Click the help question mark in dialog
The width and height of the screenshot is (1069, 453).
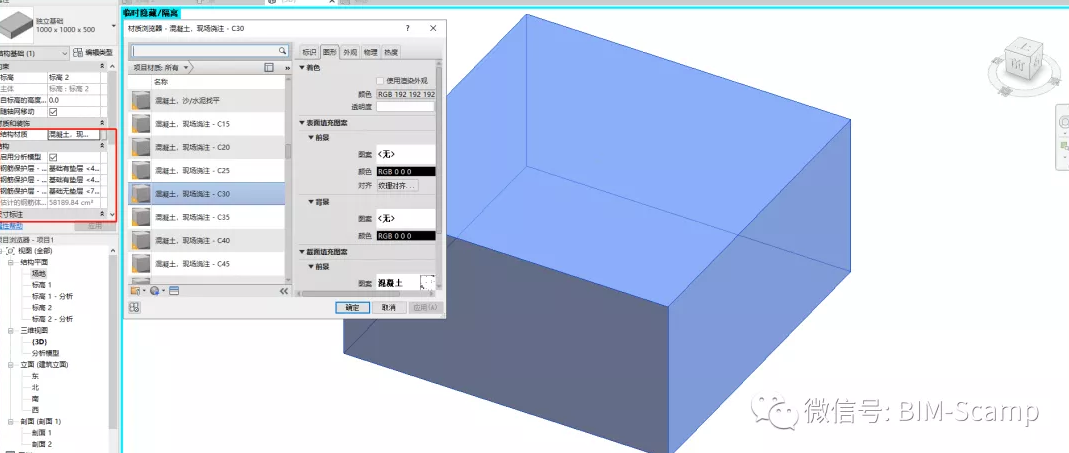tap(408, 29)
